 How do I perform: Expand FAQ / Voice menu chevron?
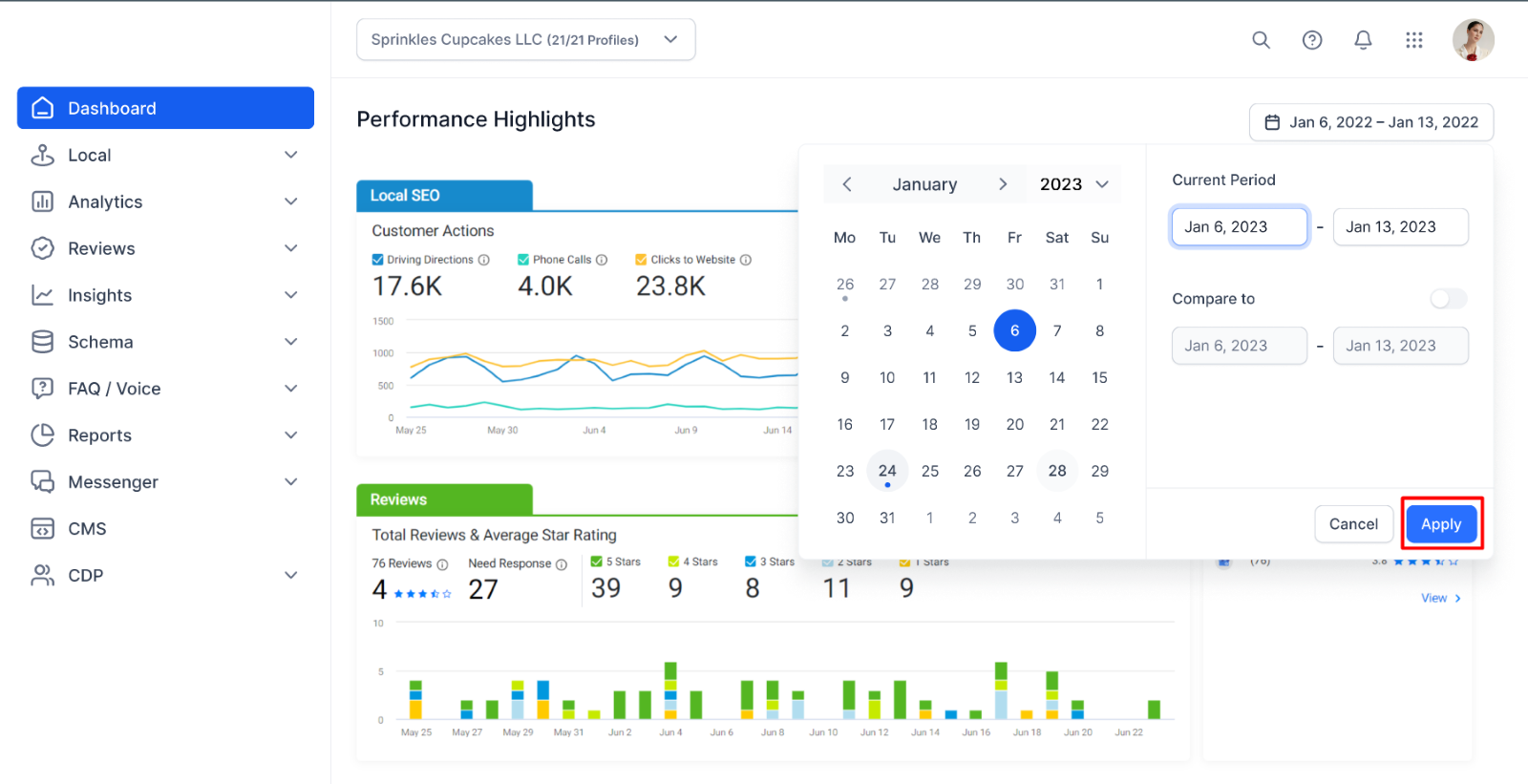[x=291, y=389]
